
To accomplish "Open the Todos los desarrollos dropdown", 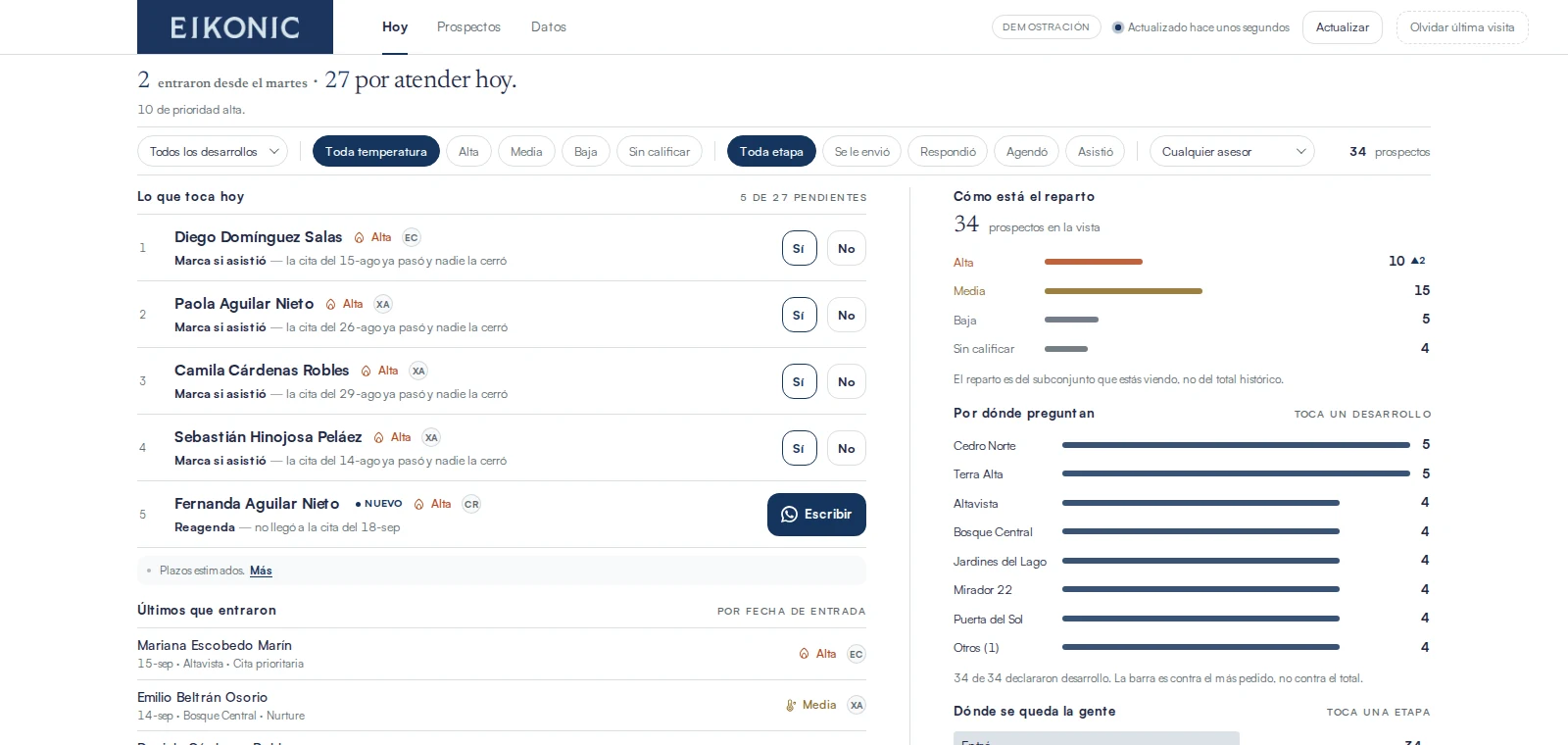I will point(213,151).
